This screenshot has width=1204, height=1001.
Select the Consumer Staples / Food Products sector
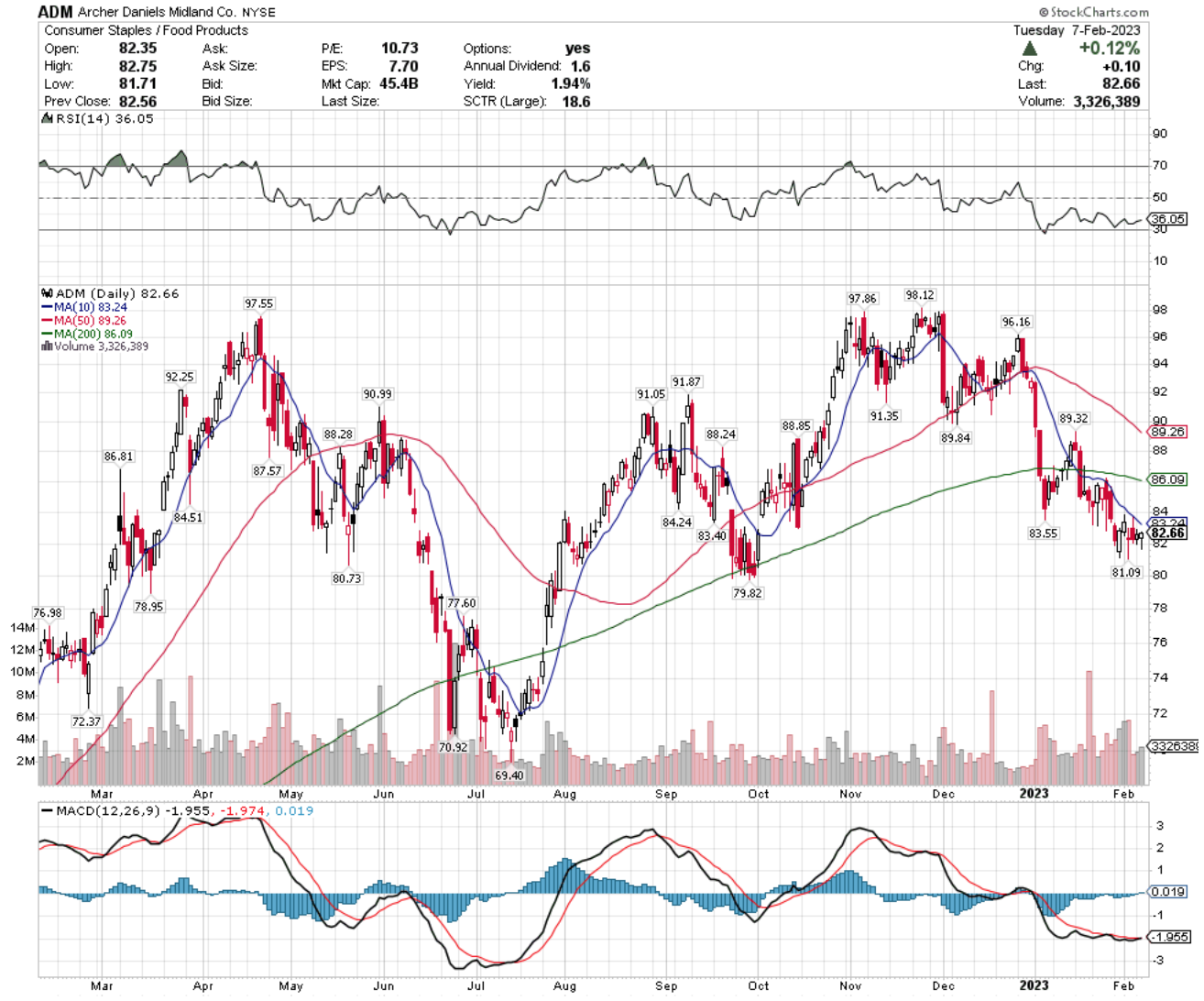(146, 30)
